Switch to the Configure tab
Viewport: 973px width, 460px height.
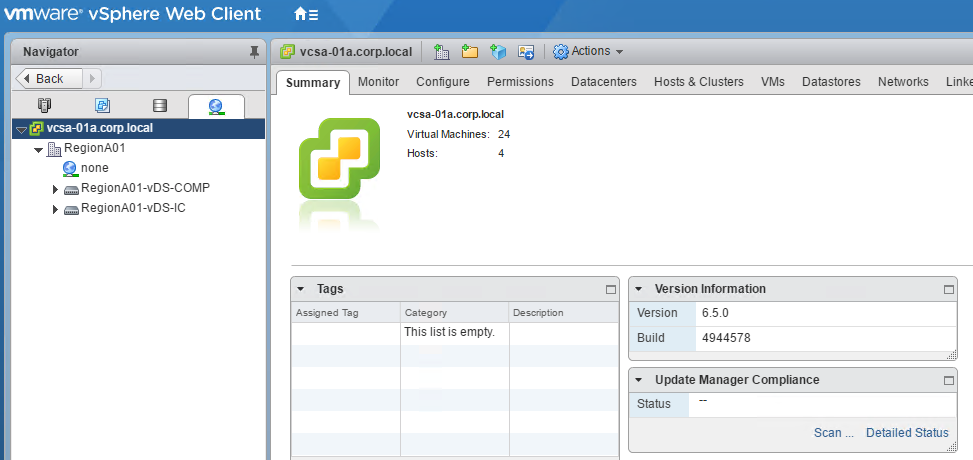pyautogui.click(x=443, y=82)
